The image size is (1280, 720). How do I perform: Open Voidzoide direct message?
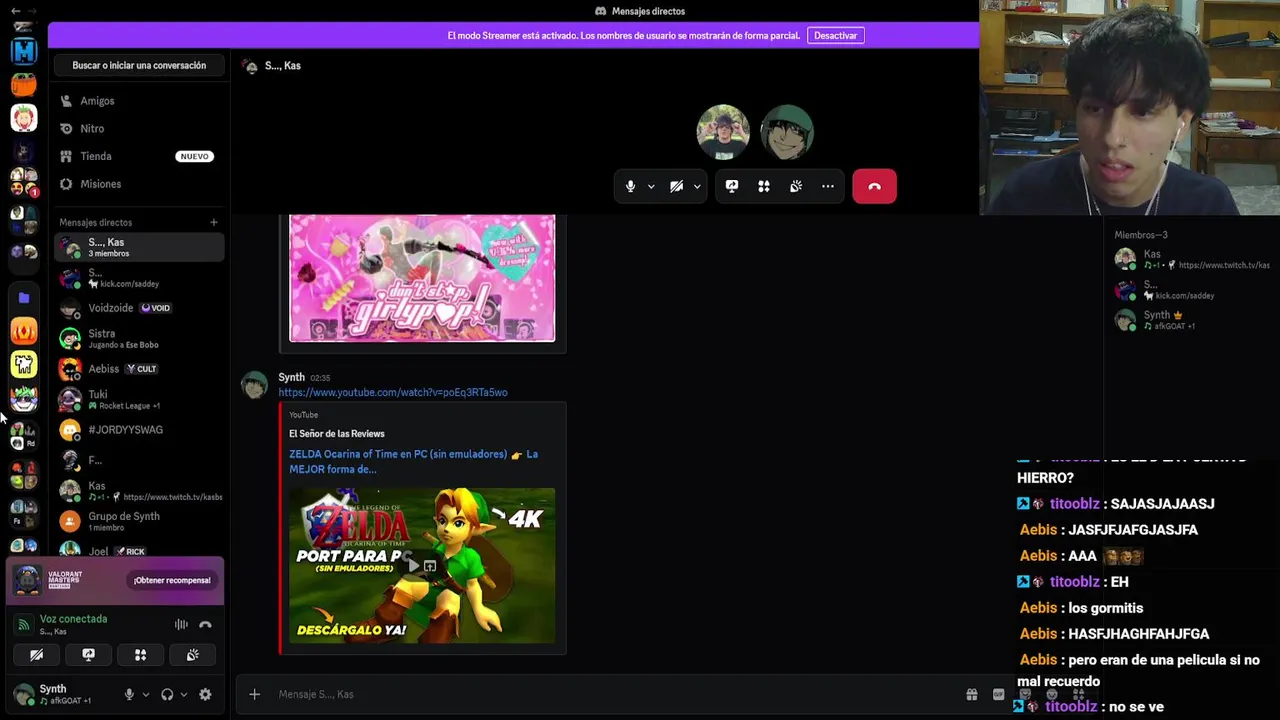pos(139,308)
